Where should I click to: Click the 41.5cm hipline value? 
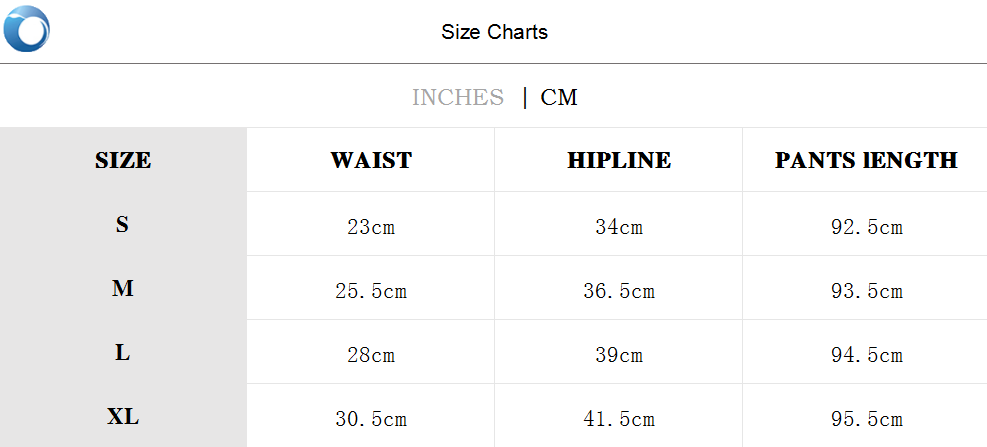(x=619, y=419)
